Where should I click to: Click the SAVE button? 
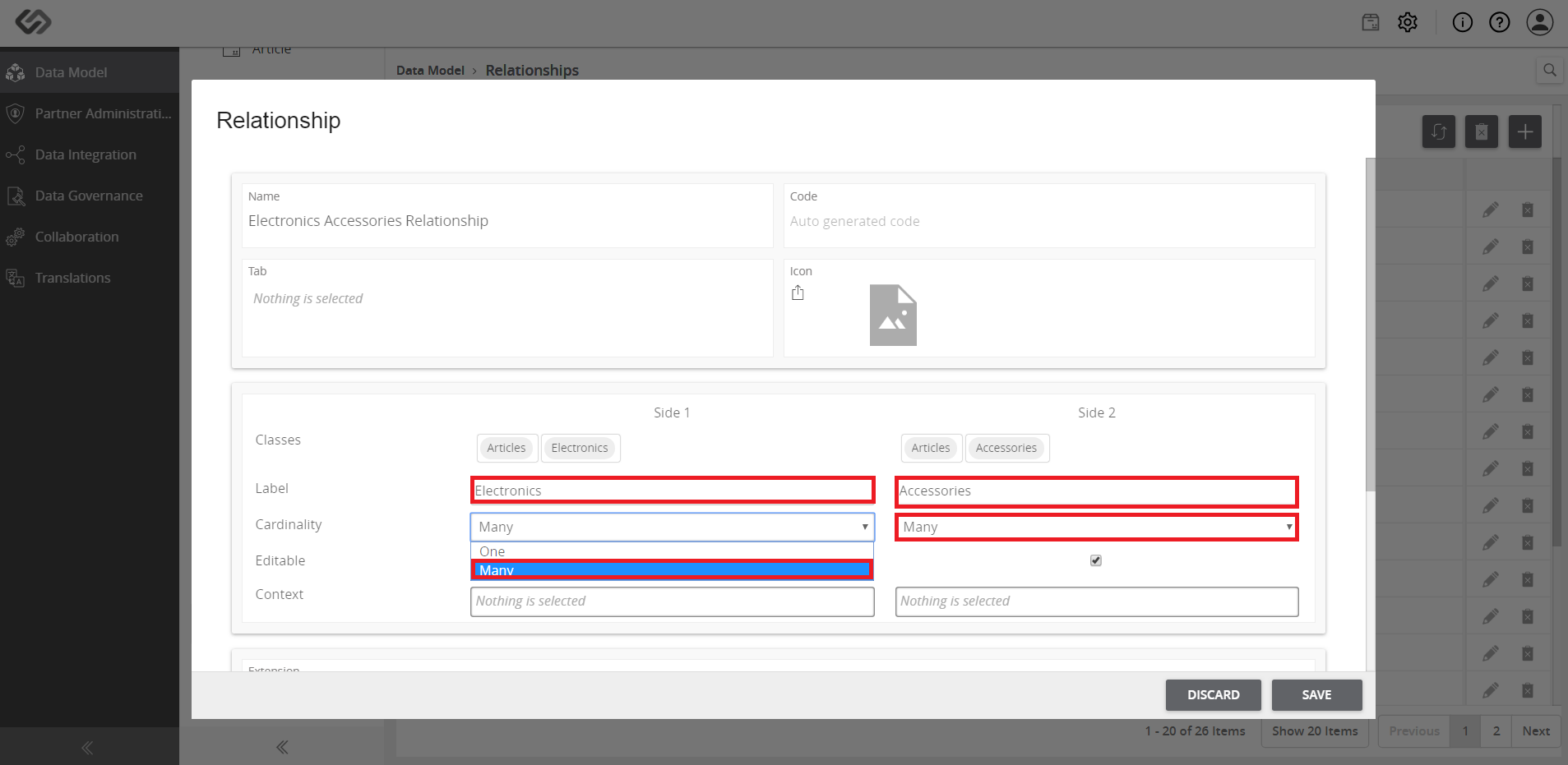1316,695
